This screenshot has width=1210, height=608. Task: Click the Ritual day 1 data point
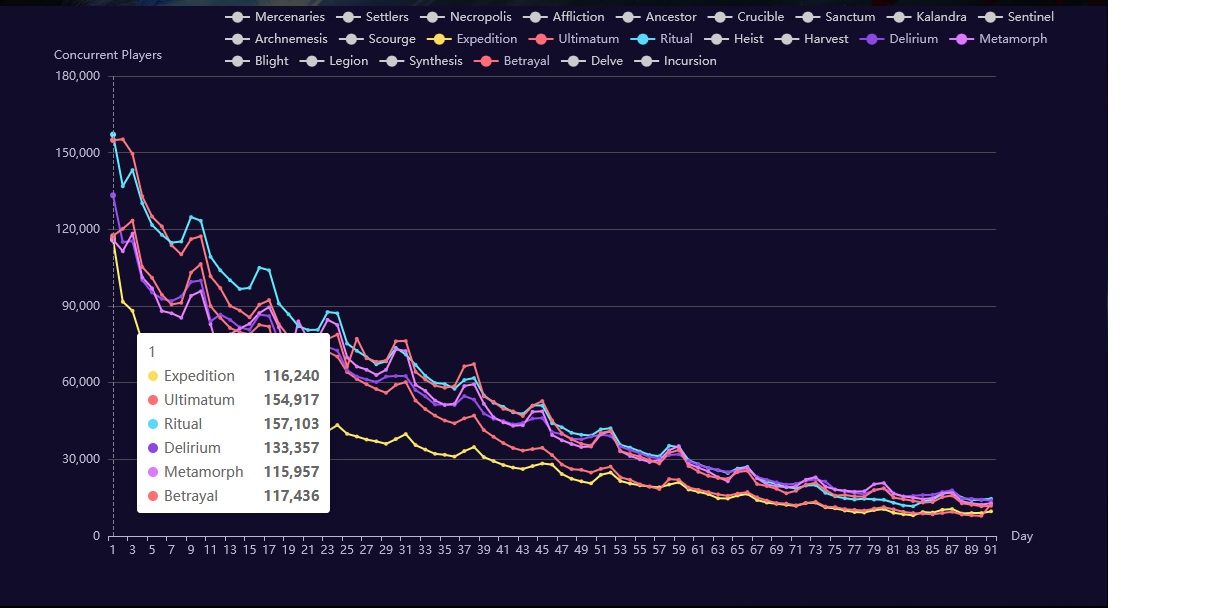tap(113, 135)
